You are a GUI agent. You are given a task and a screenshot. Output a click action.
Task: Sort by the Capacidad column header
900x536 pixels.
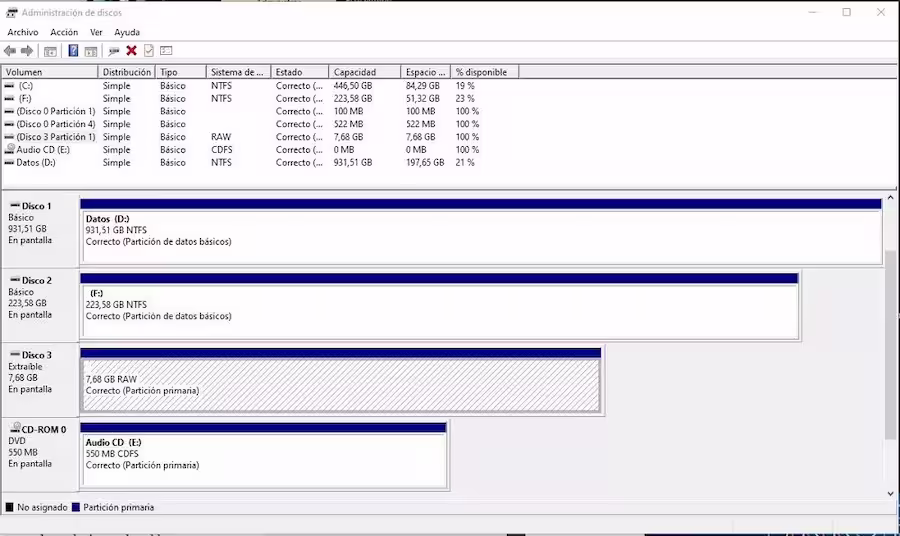364,72
